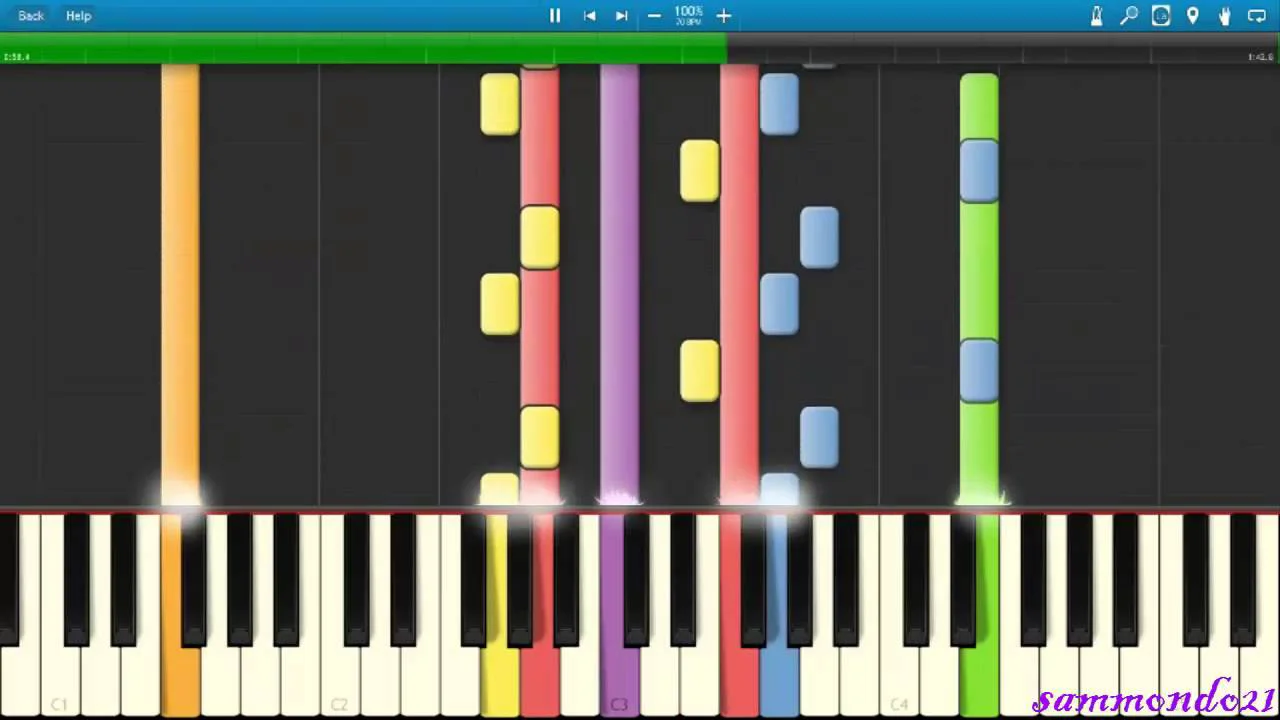Increase playback speed with plus button
Image resolution: width=1280 pixels, height=720 pixels.
(723, 16)
